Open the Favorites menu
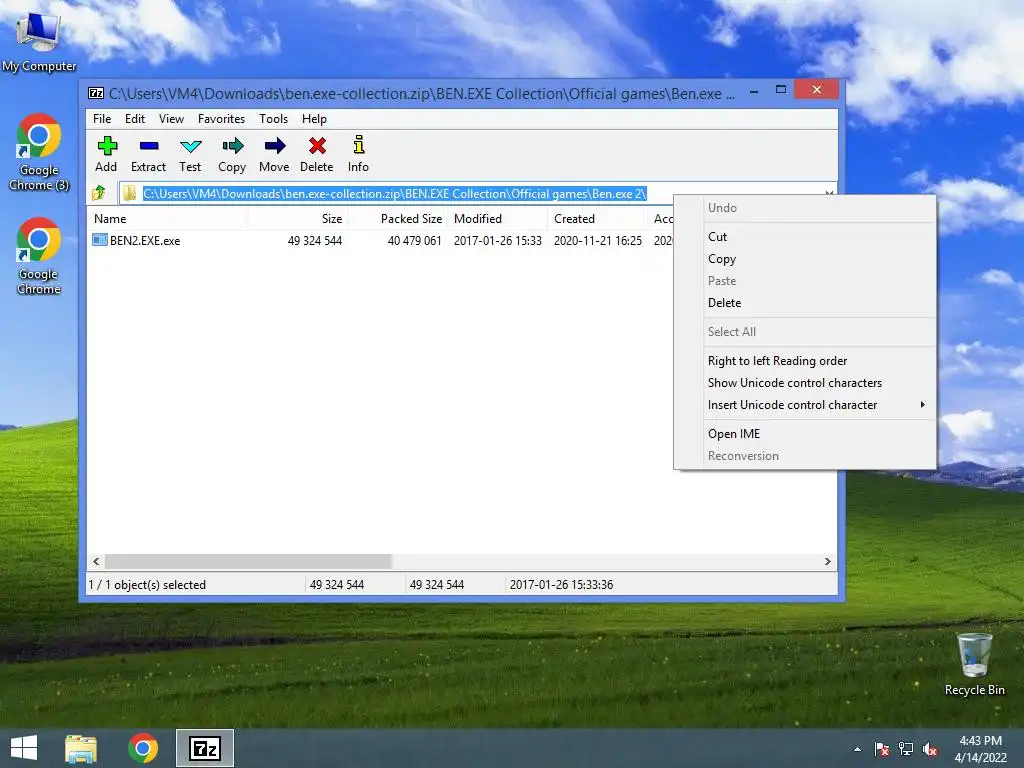The width and height of the screenshot is (1024, 768). (x=221, y=119)
